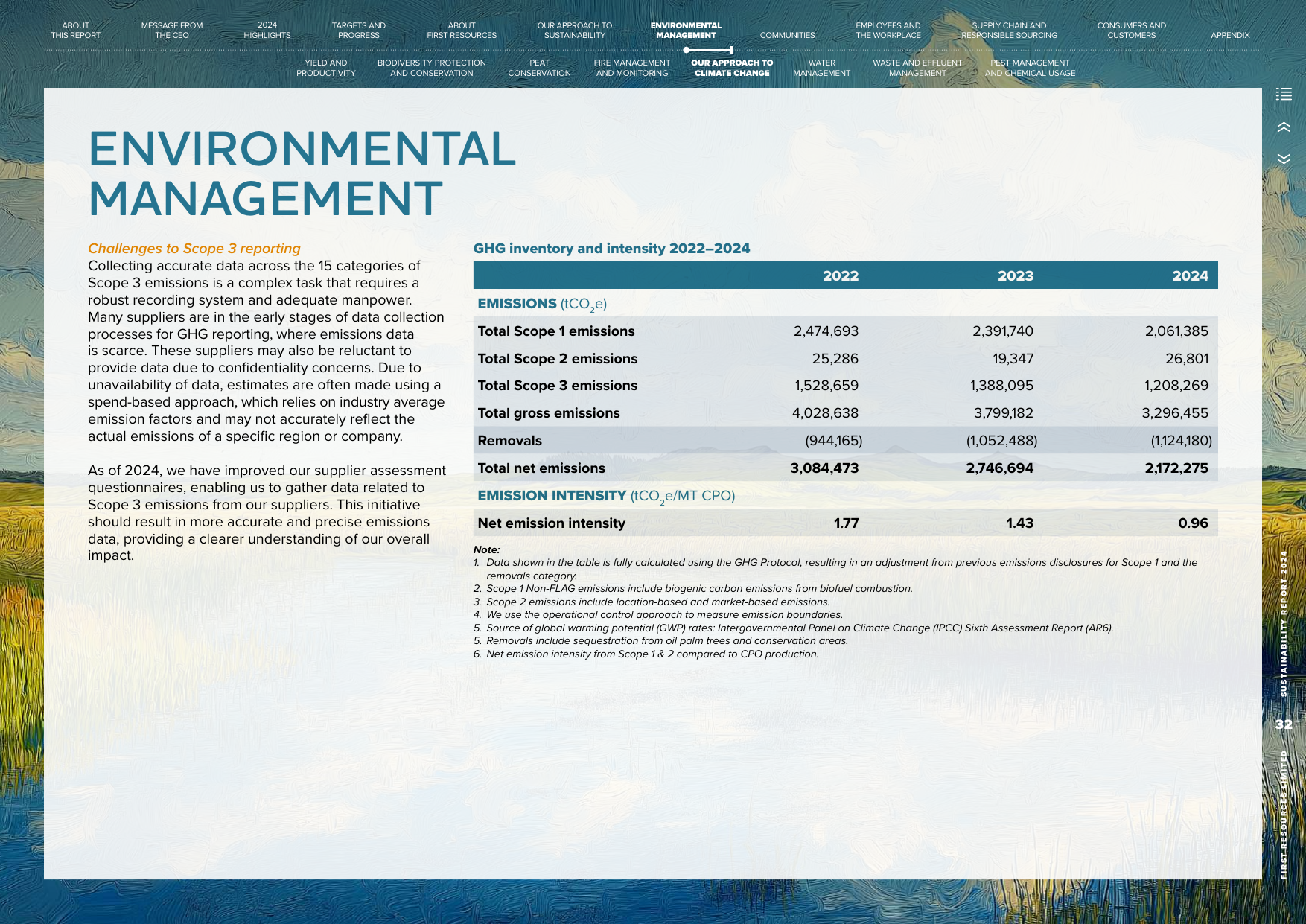
Task: Click the page number 32
Action: pos(1284,724)
